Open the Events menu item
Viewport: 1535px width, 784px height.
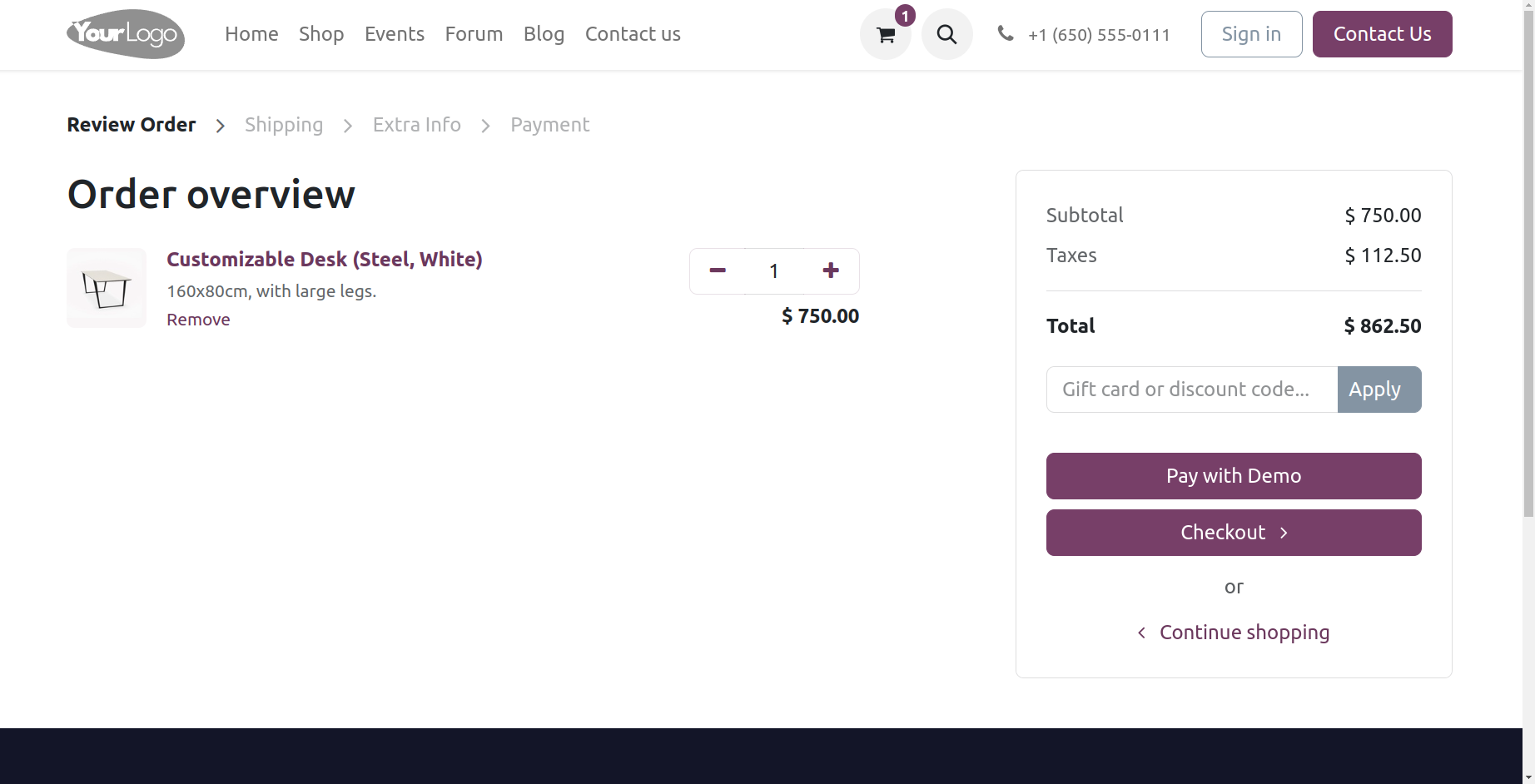[395, 34]
